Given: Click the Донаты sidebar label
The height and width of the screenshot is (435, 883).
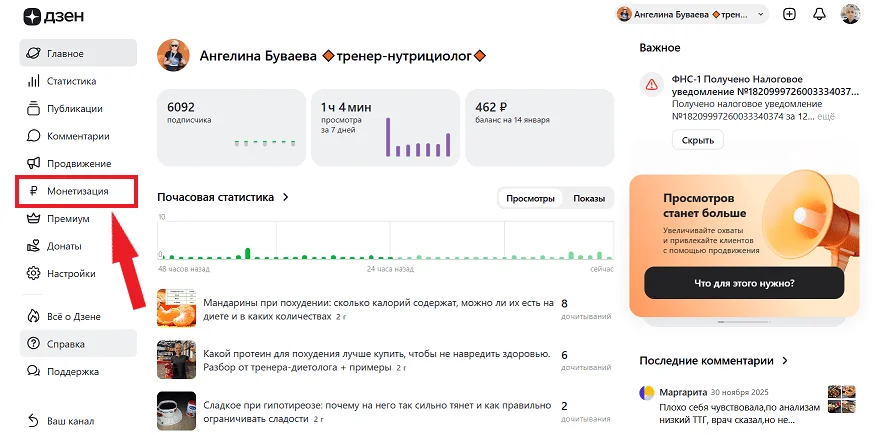Looking at the screenshot, I should 64,246.
